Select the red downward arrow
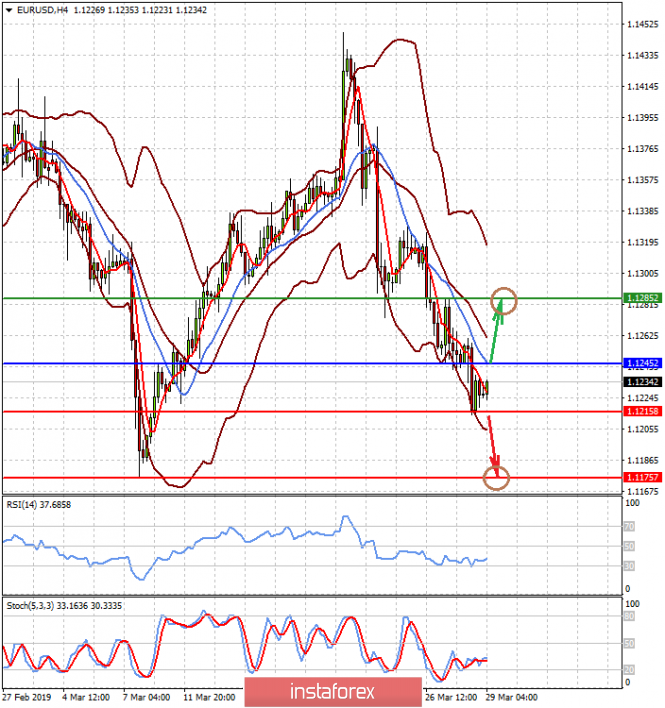The image size is (665, 708). 491,442
